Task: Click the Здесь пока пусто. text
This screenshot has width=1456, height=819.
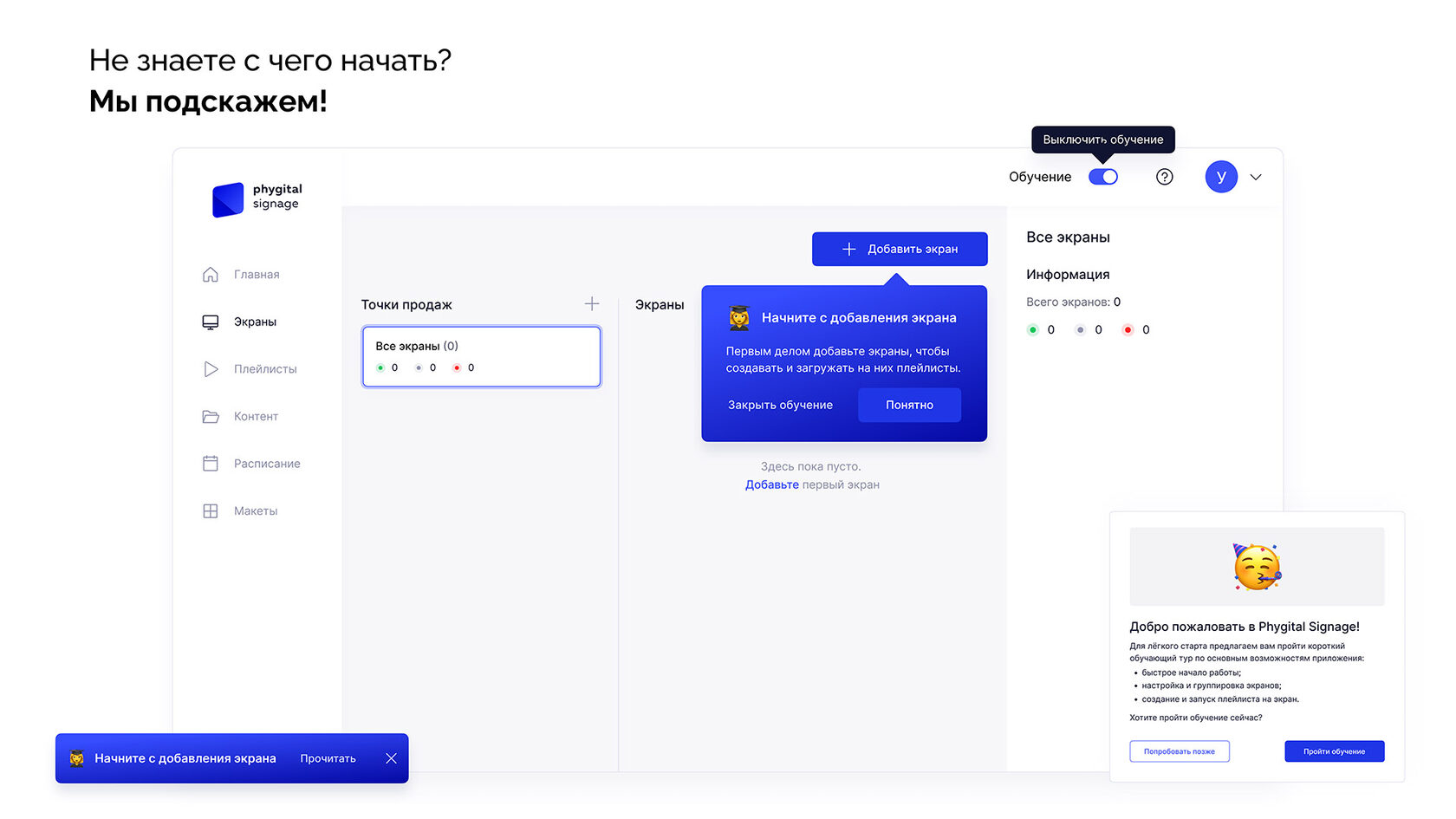Action: (811, 466)
